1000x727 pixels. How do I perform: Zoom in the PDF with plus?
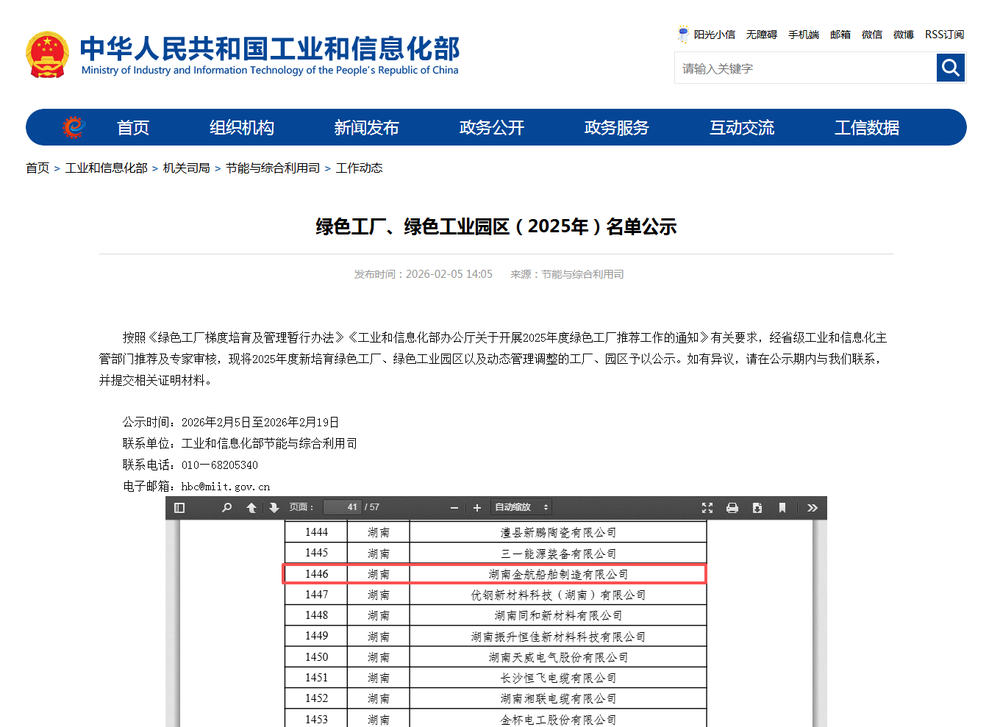point(476,508)
